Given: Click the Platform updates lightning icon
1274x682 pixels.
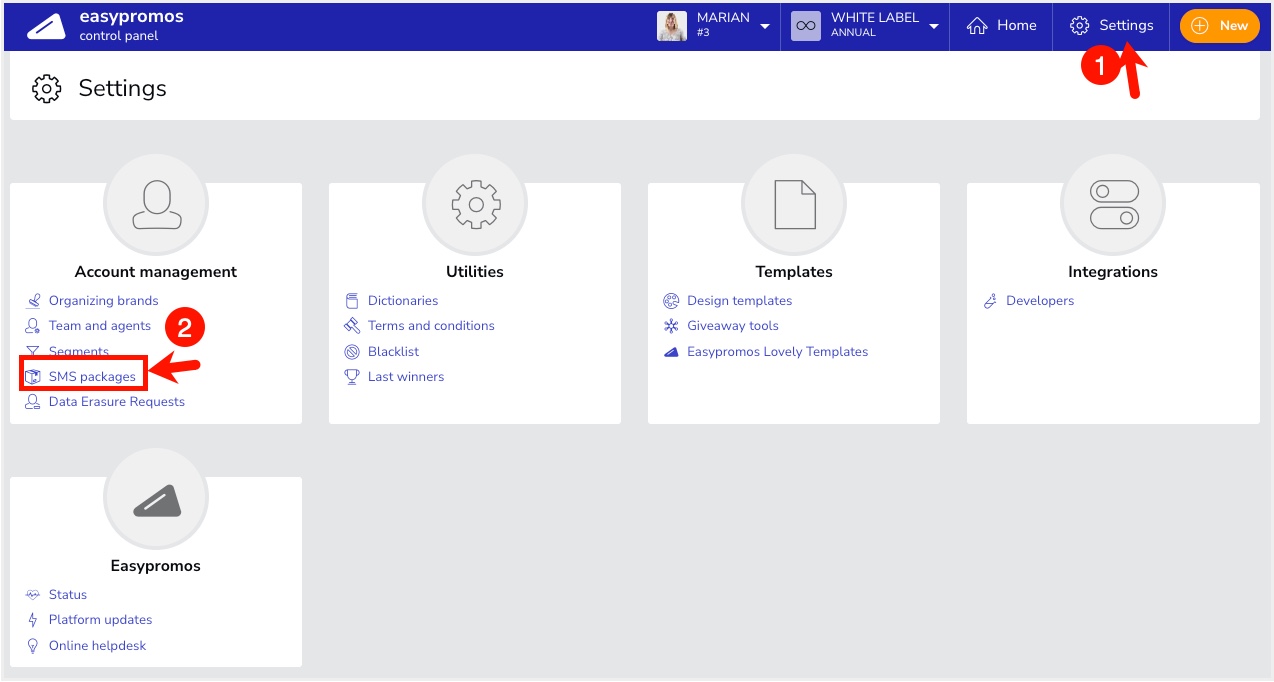Looking at the screenshot, I should tap(33, 620).
